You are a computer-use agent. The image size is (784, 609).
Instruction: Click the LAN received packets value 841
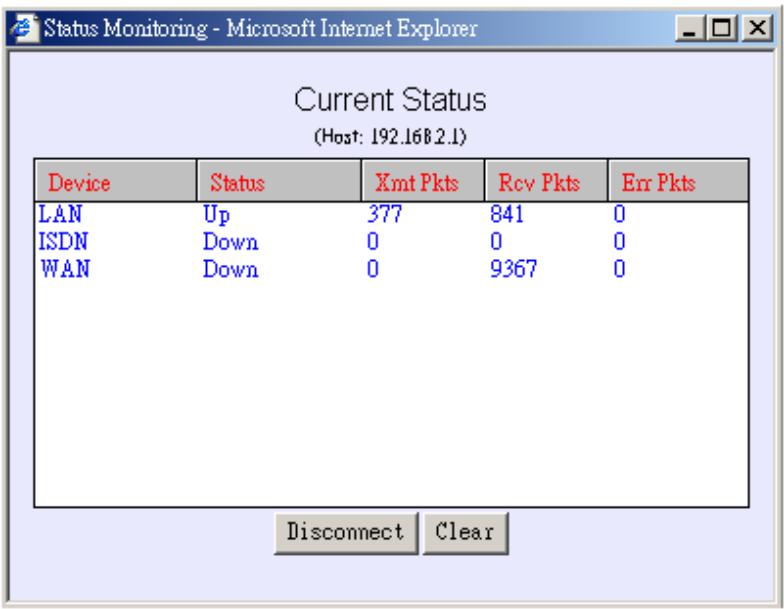[x=507, y=214]
